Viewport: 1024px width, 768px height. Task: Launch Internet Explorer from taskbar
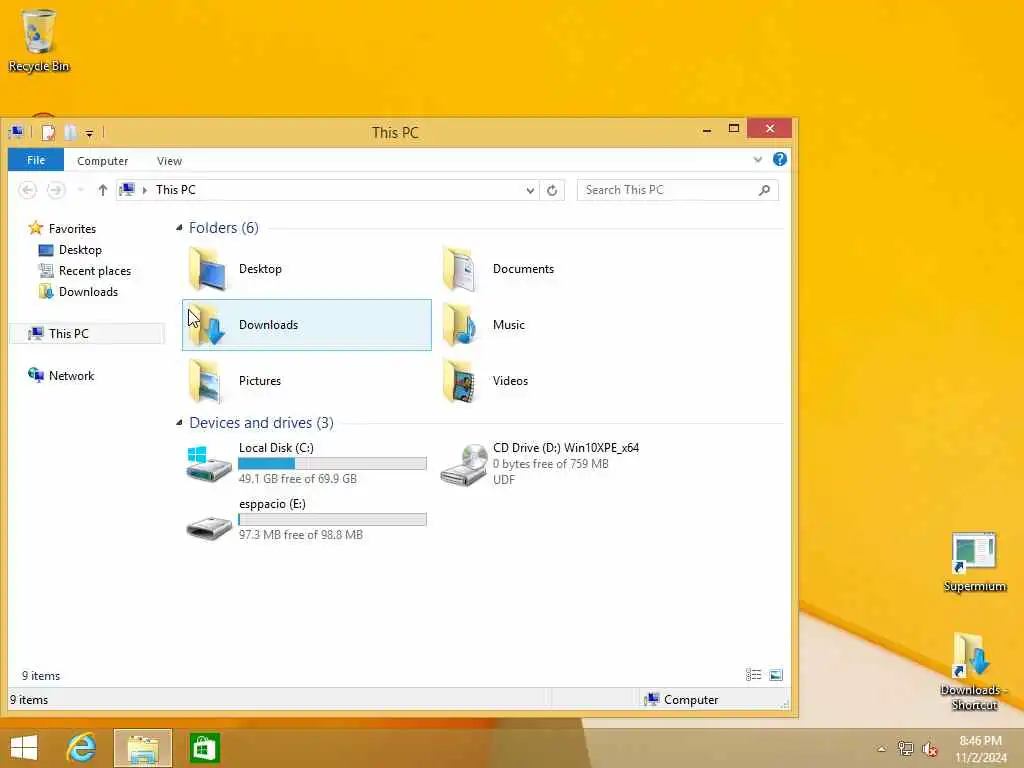click(82, 748)
